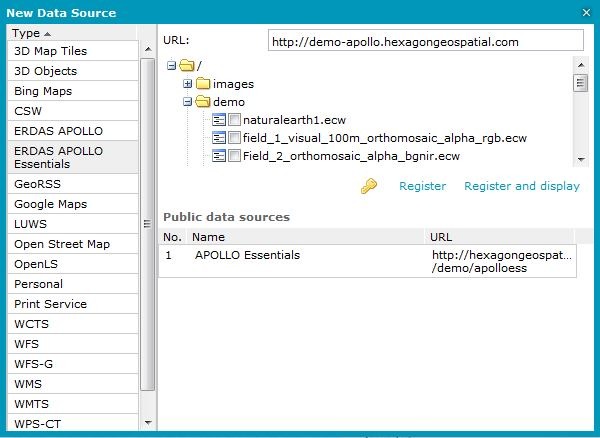Collapse the root tree node
Image resolution: width=600 pixels, height=438 pixels.
click(x=171, y=66)
